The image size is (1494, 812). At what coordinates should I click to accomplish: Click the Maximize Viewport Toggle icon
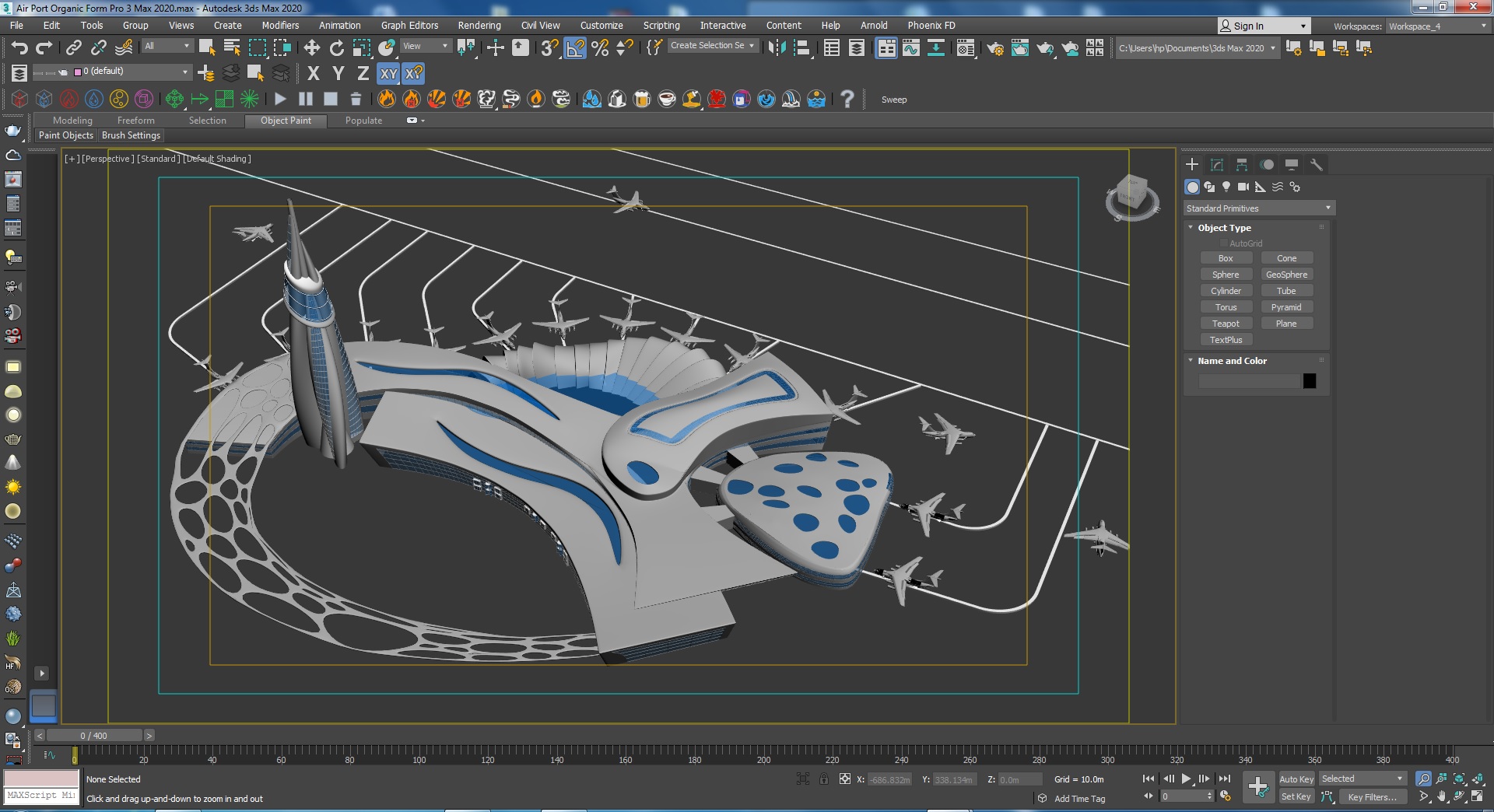(1477, 796)
